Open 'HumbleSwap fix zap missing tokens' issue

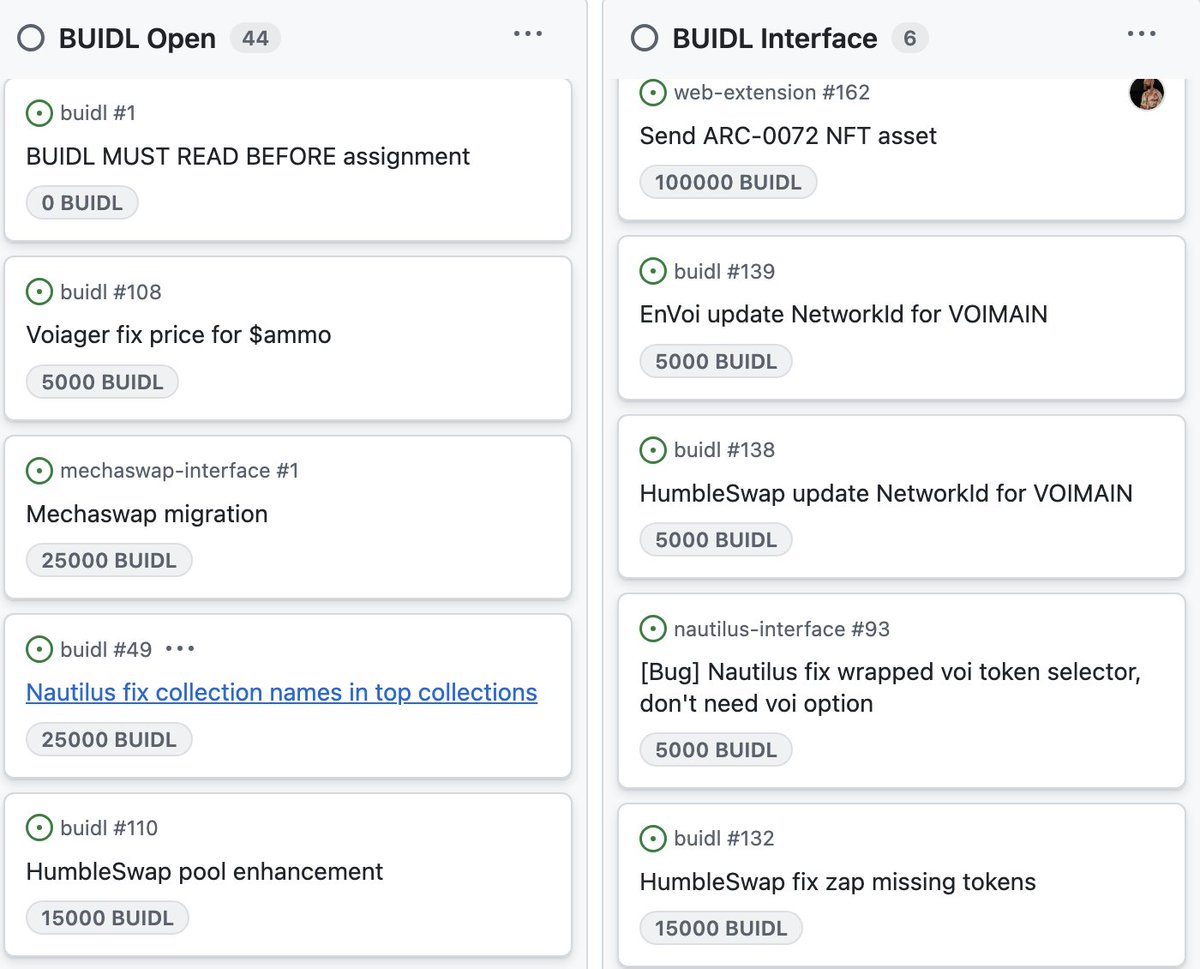838,882
